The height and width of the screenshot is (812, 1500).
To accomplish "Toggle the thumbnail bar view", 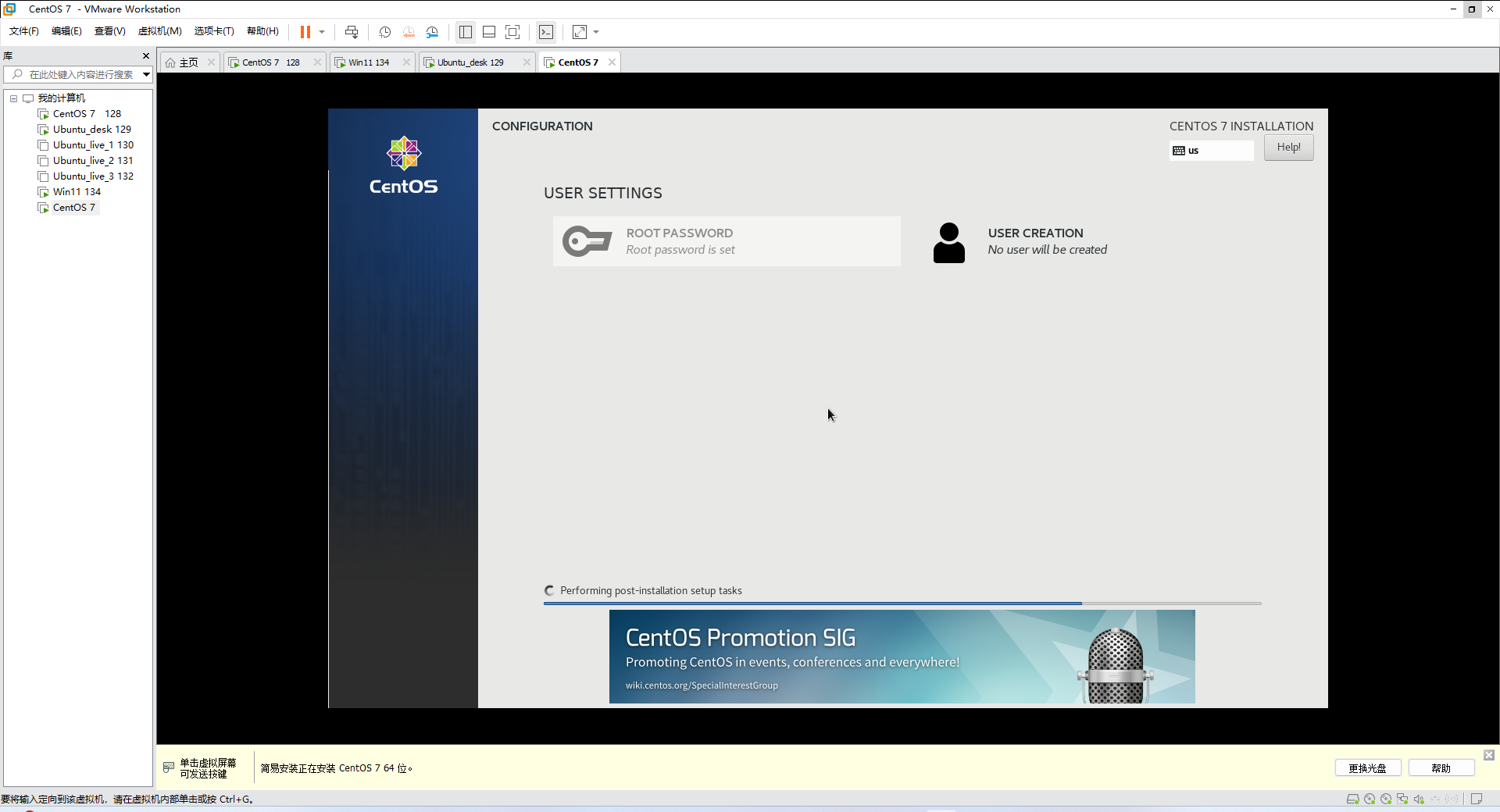I will [x=490, y=32].
